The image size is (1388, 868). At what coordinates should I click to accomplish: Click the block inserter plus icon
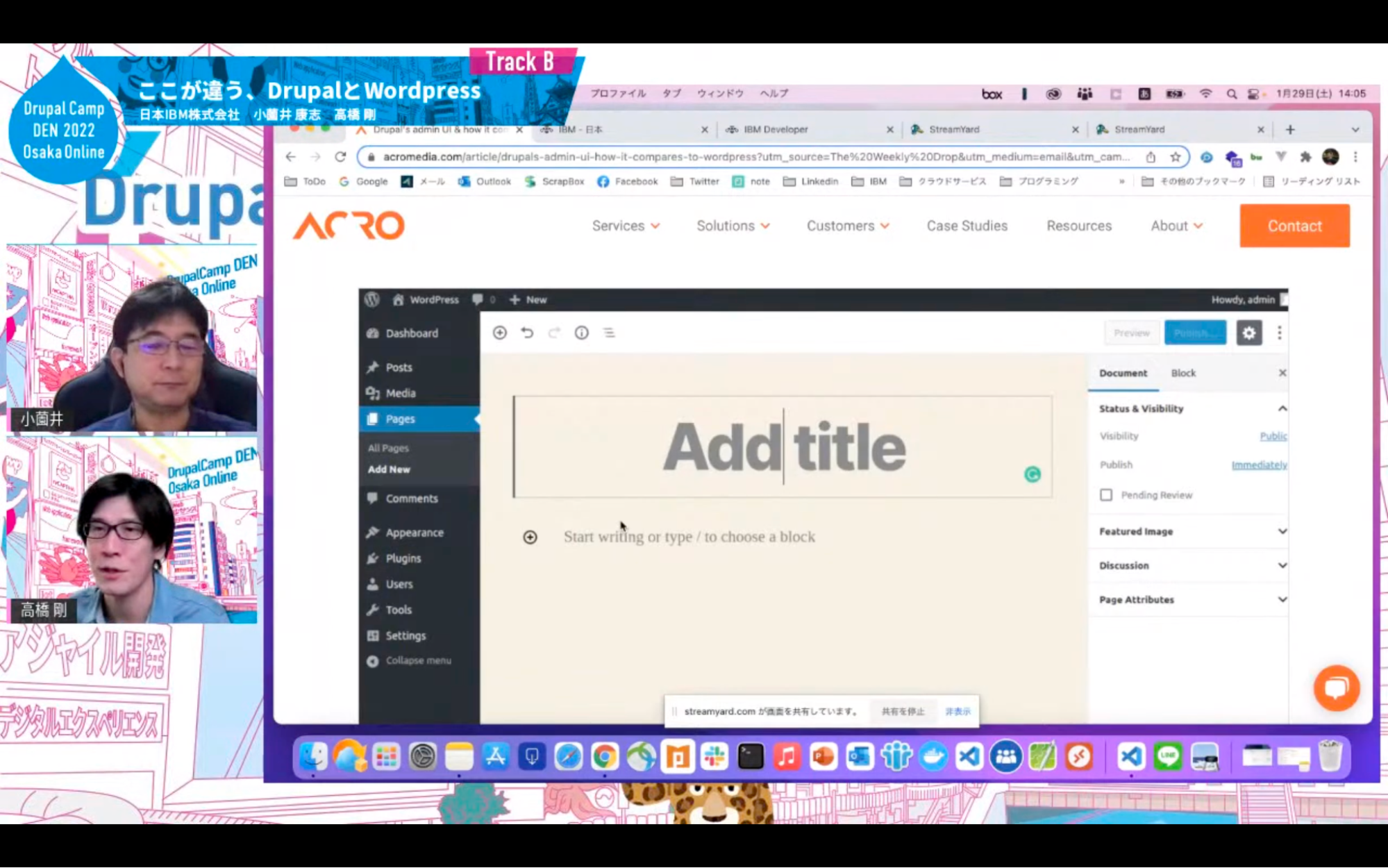[x=500, y=332]
